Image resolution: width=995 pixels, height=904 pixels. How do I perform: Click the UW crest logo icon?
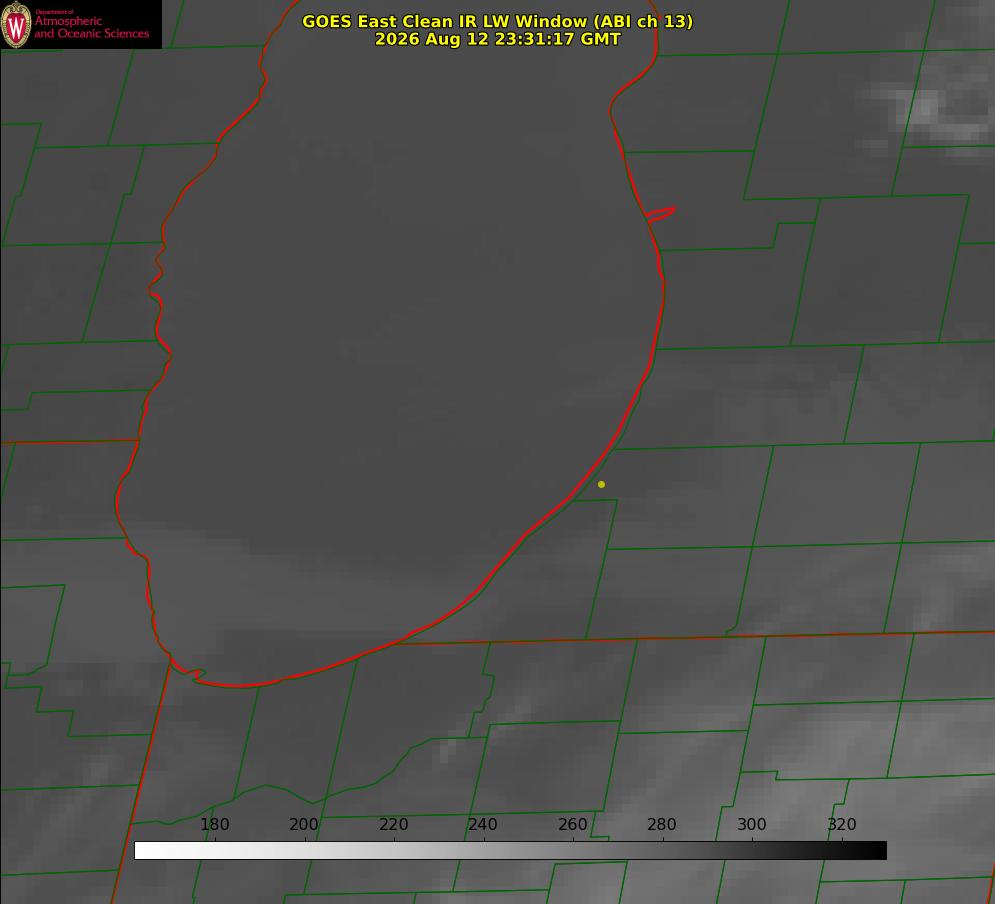(x=16, y=24)
